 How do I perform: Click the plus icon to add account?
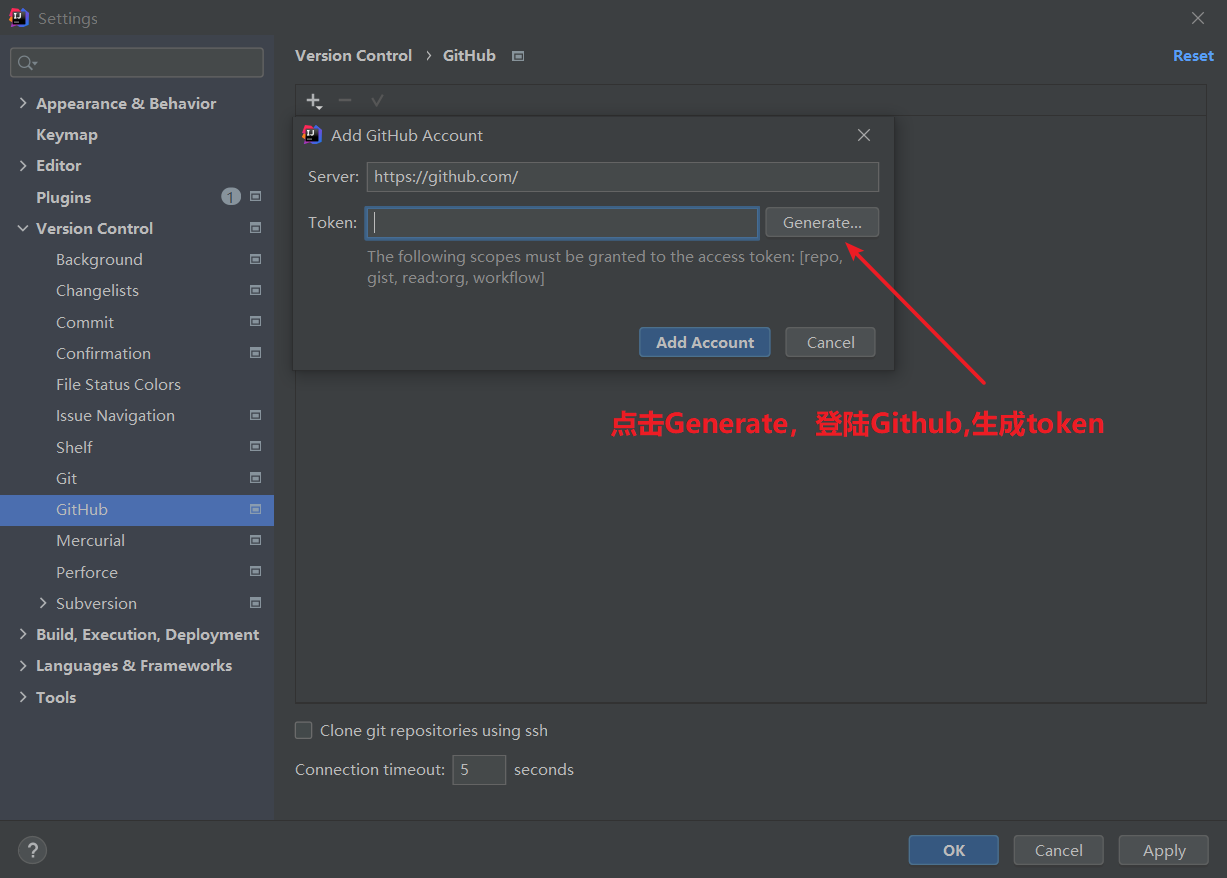click(x=313, y=101)
